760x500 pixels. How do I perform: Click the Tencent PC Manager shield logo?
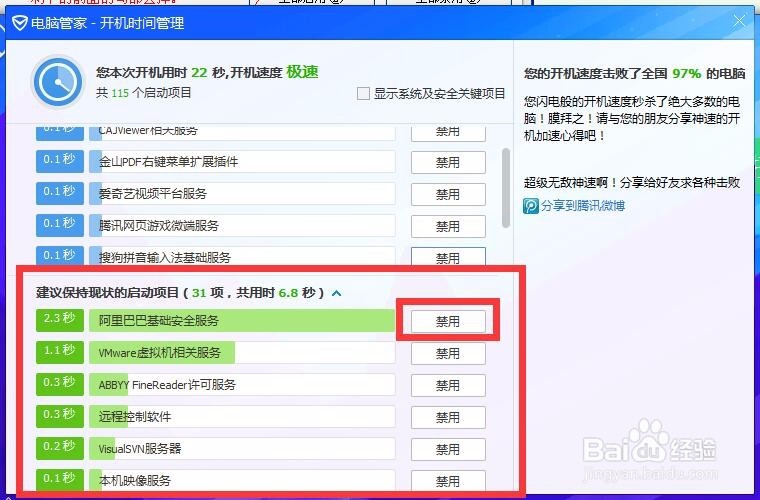(19, 22)
